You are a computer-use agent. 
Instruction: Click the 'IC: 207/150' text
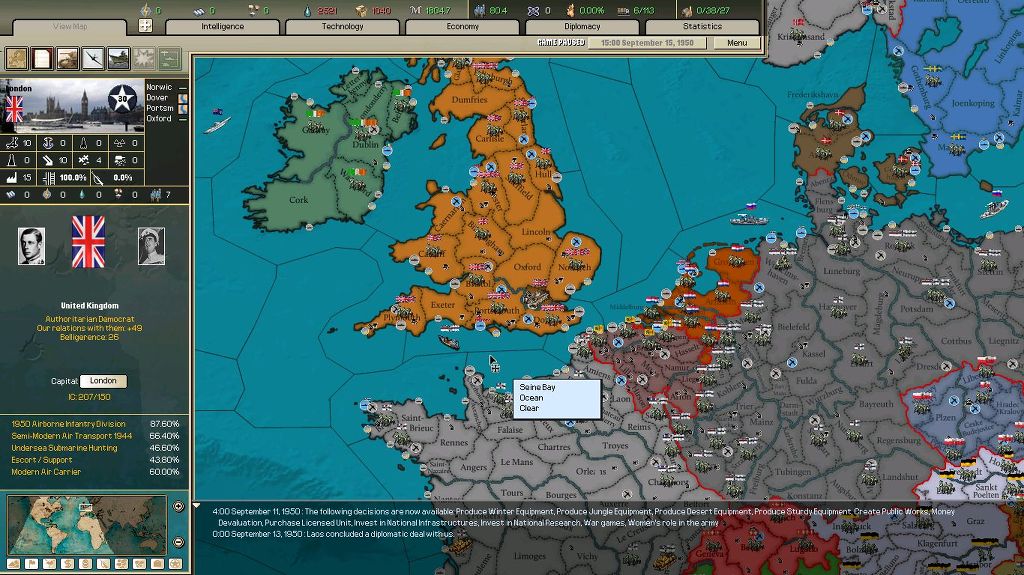pyautogui.click(x=89, y=397)
